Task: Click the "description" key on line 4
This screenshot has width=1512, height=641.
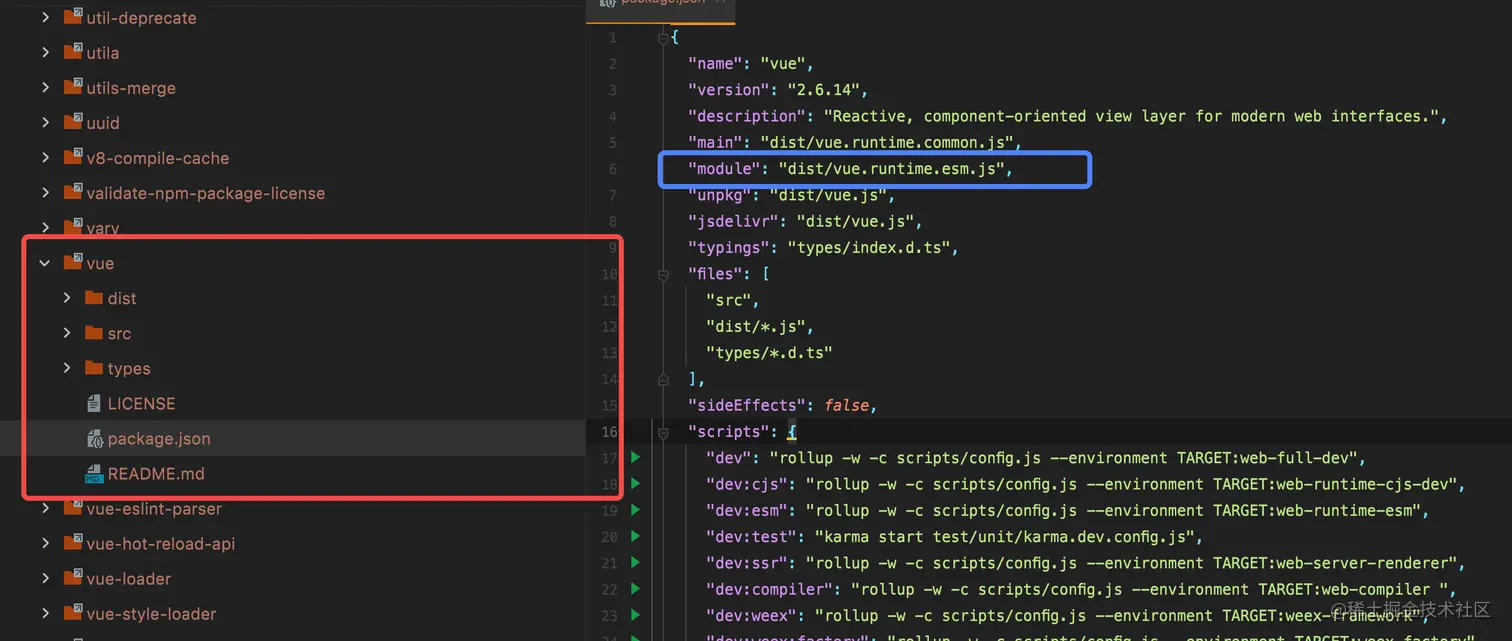Action: [746, 116]
